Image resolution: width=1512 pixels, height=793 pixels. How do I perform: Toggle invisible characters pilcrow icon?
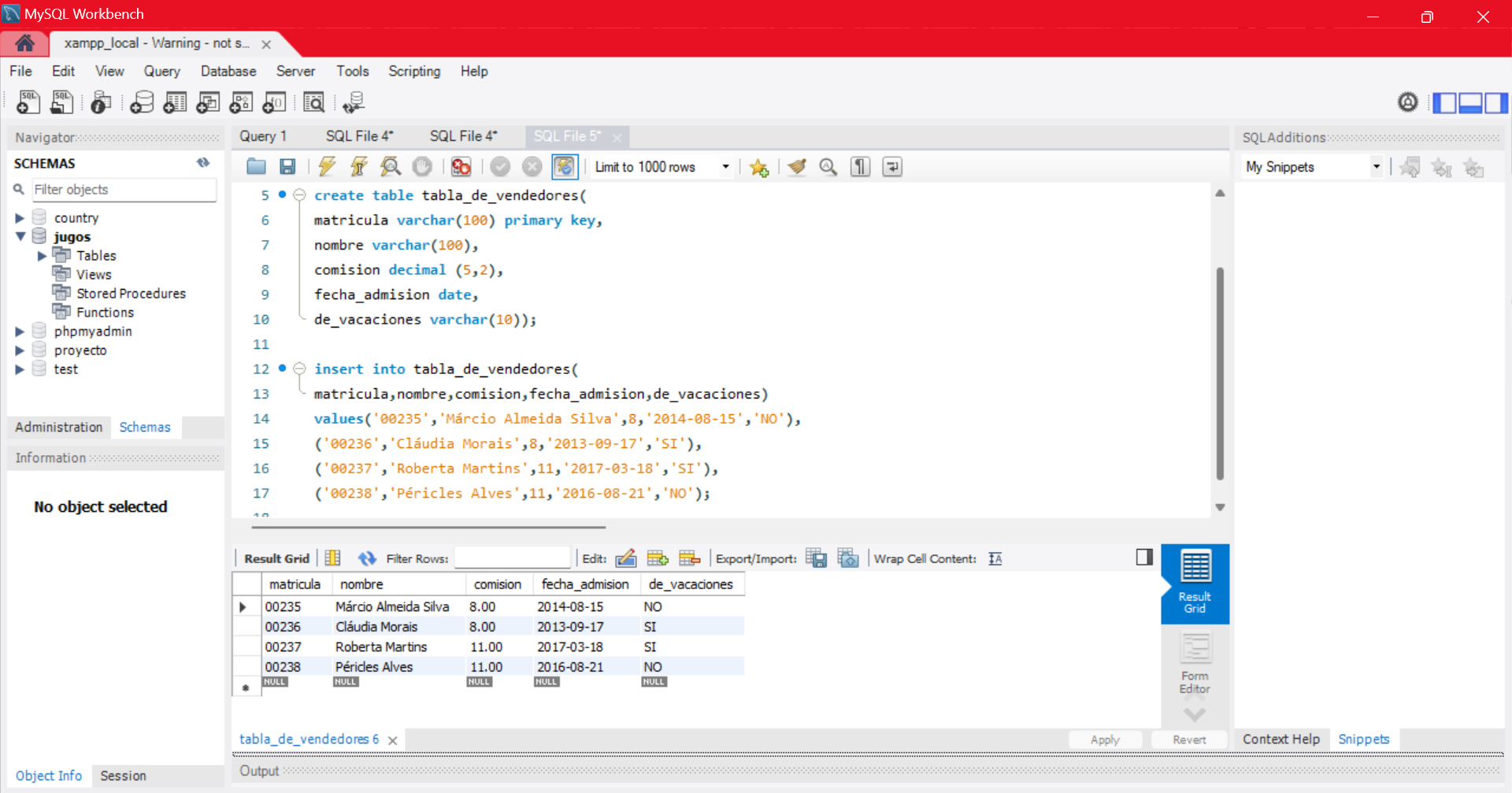861,166
